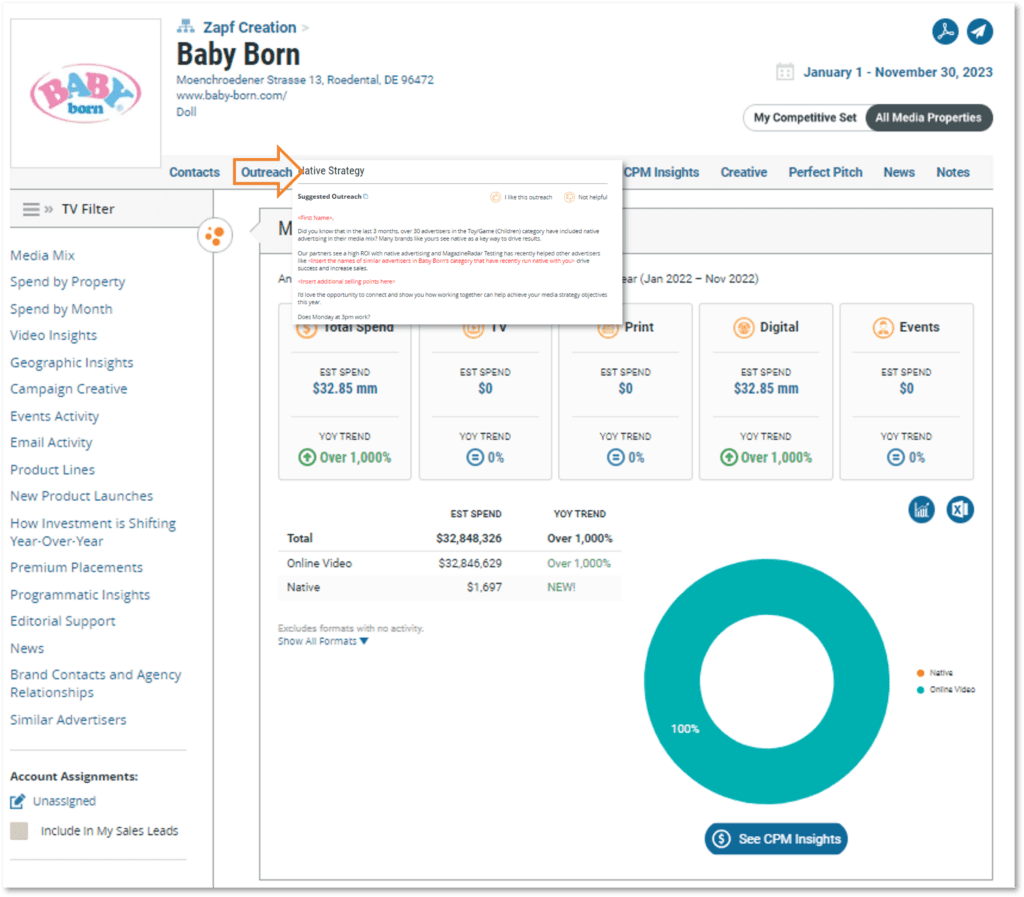Open Zapf Creation parent company link
The height and width of the screenshot is (897, 1024).
click(x=249, y=27)
